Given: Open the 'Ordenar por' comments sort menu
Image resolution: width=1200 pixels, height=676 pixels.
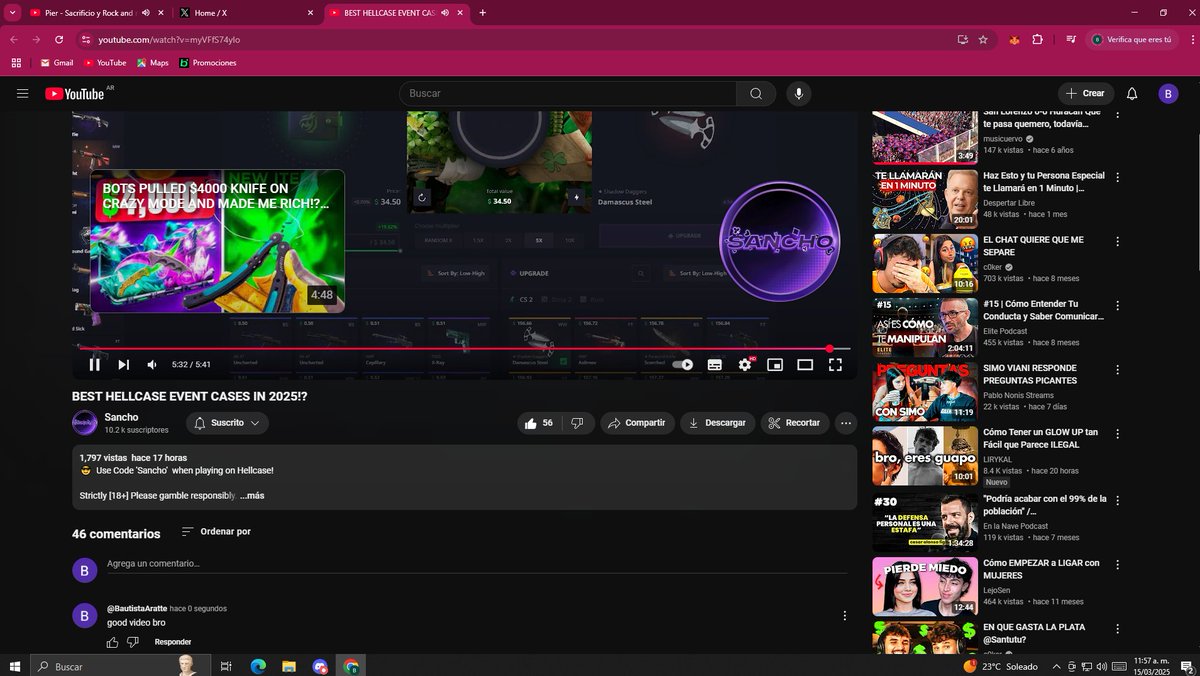Looking at the screenshot, I should [x=216, y=532].
